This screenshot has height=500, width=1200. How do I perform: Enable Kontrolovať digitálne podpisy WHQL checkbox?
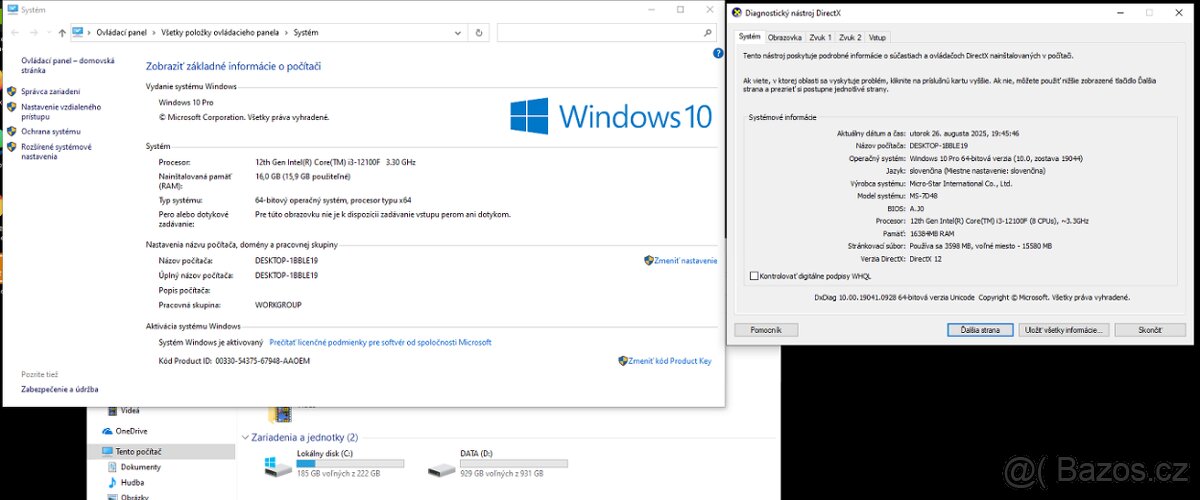(x=753, y=276)
